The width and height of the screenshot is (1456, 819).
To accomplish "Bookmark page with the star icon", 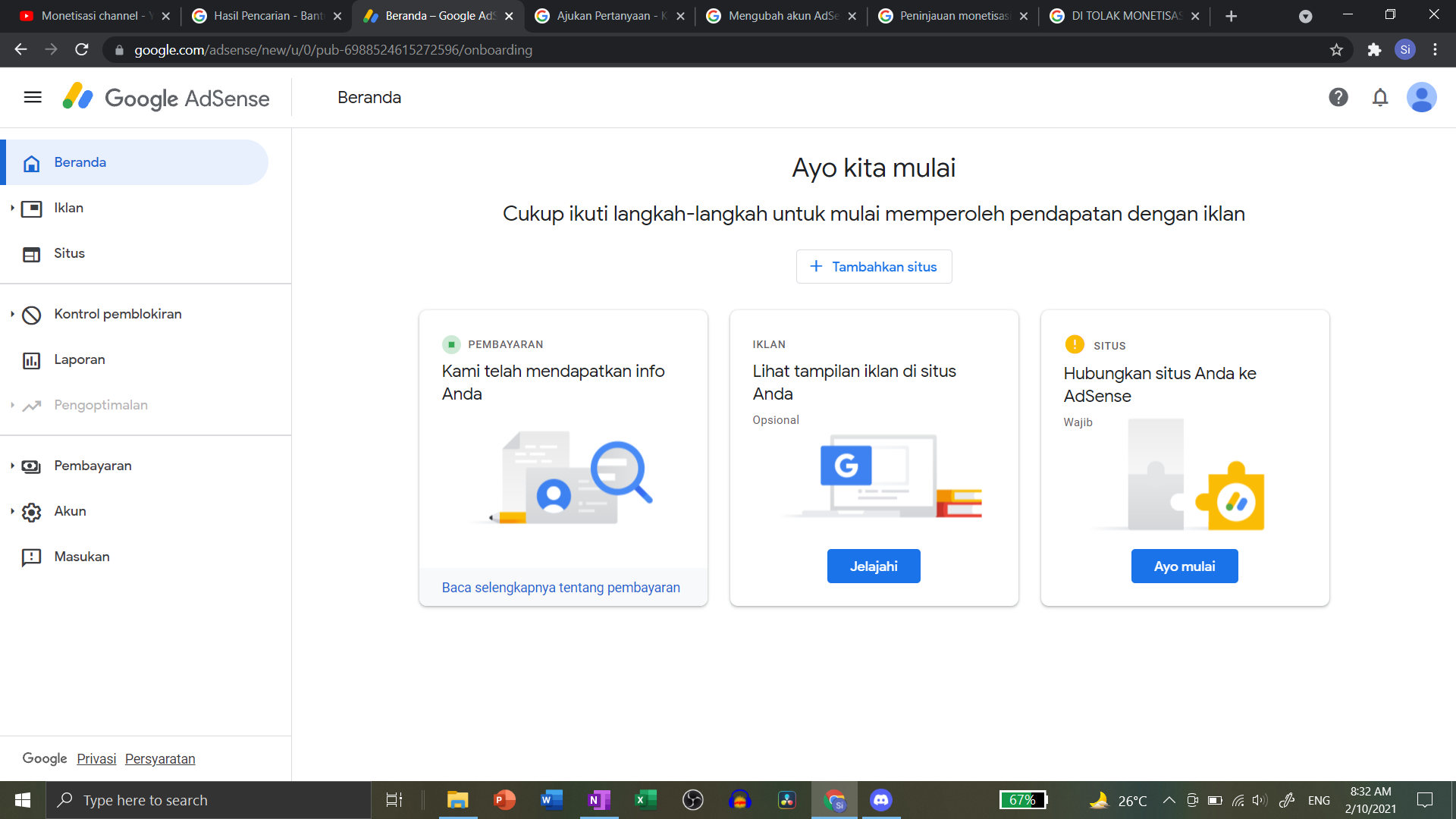I will (x=1336, y=50).
